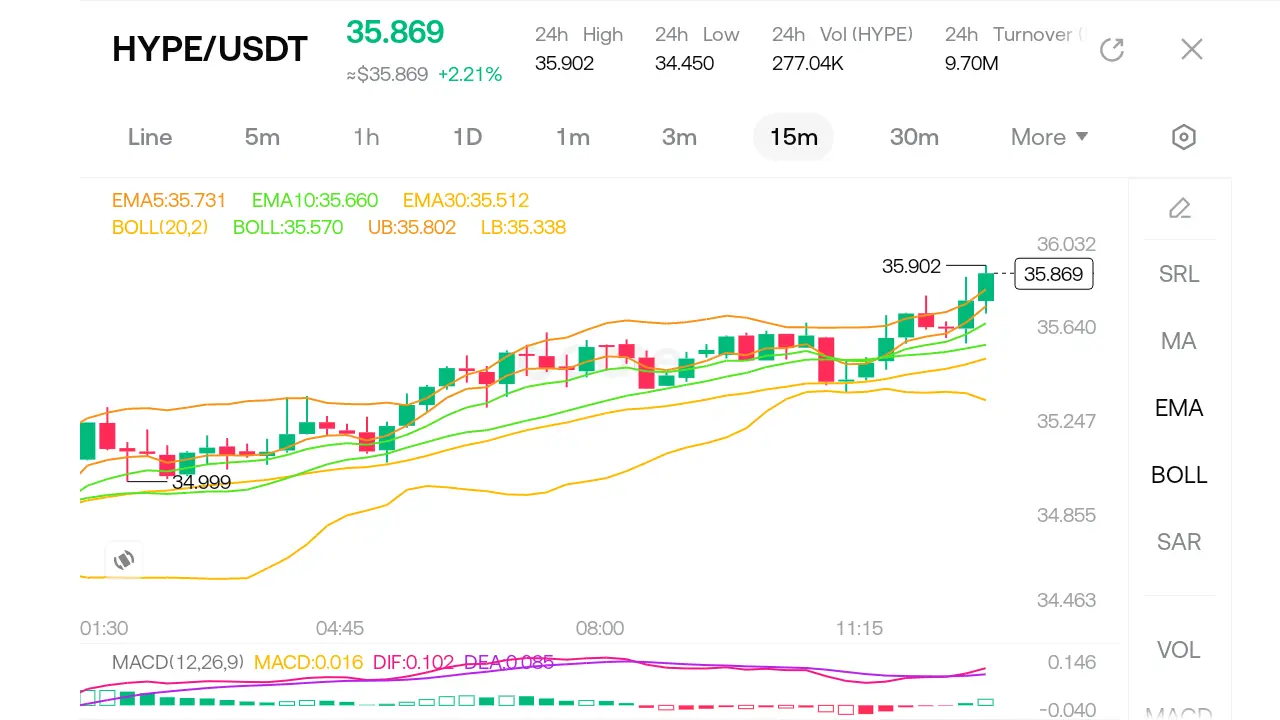Viewport: 1280px width, 720px height.
Task: Open chart settings hexagon icon
Action: (x=1184, y=137)
